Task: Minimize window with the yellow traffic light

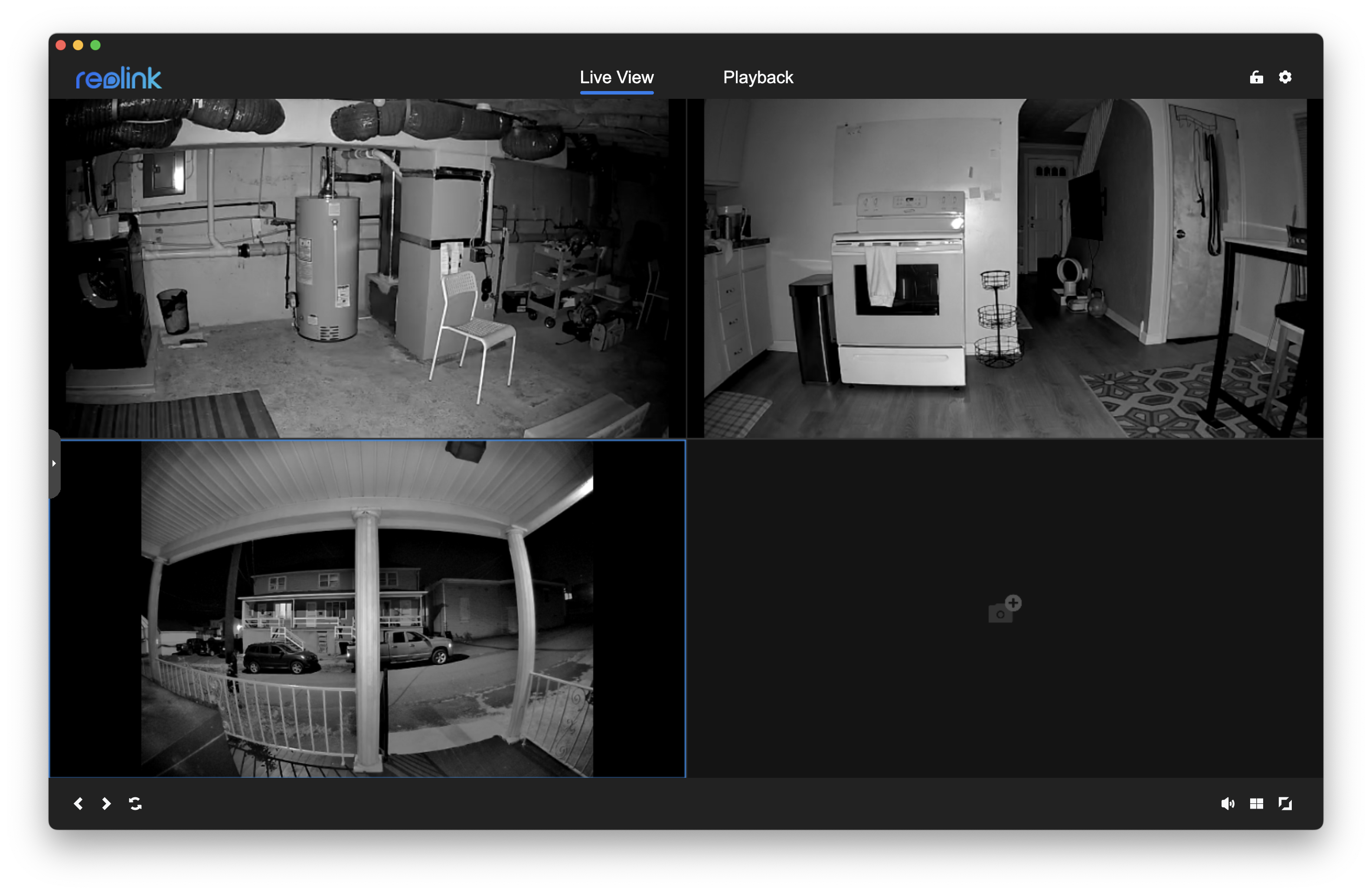Action: [x=77, y=44]
